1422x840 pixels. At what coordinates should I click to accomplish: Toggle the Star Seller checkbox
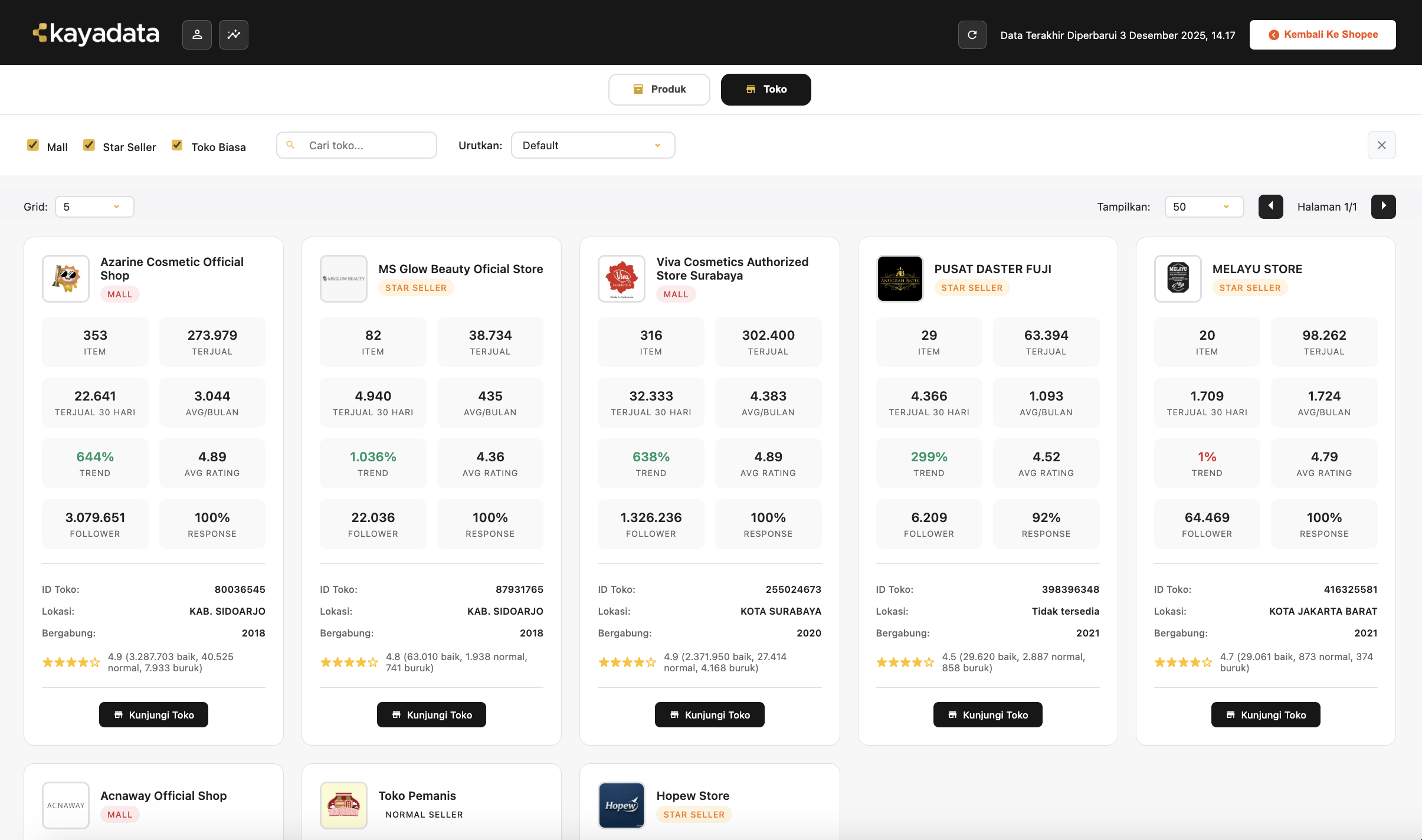point(89,145)
